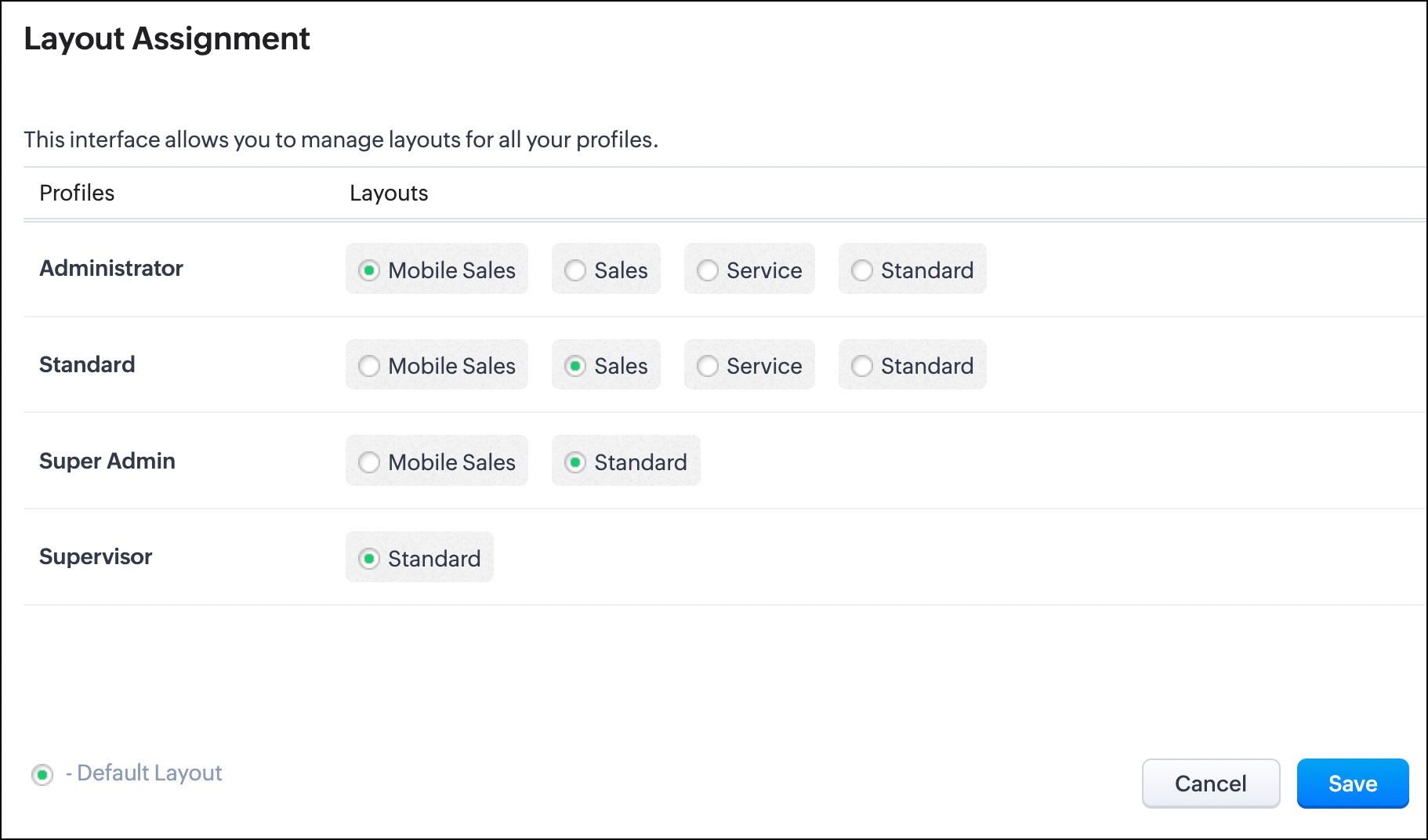The height and width of the screenshot is (840, 1428).
Task: Click the Profiles column header
Action: point(77,193)
